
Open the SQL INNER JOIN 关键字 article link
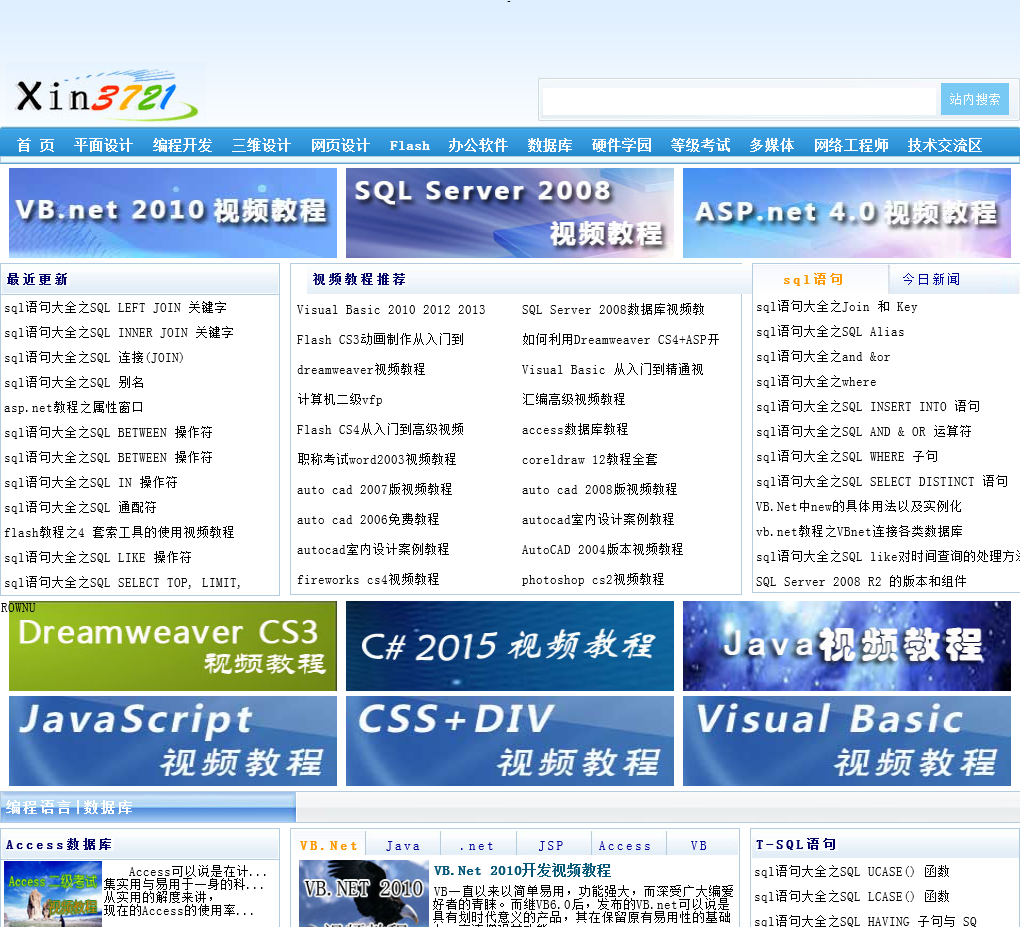tap(118, 332)
